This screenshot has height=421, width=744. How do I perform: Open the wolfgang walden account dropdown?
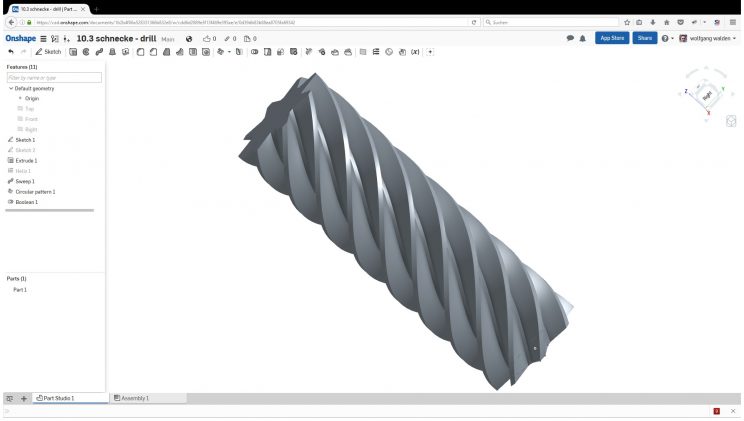coord(707,38)
